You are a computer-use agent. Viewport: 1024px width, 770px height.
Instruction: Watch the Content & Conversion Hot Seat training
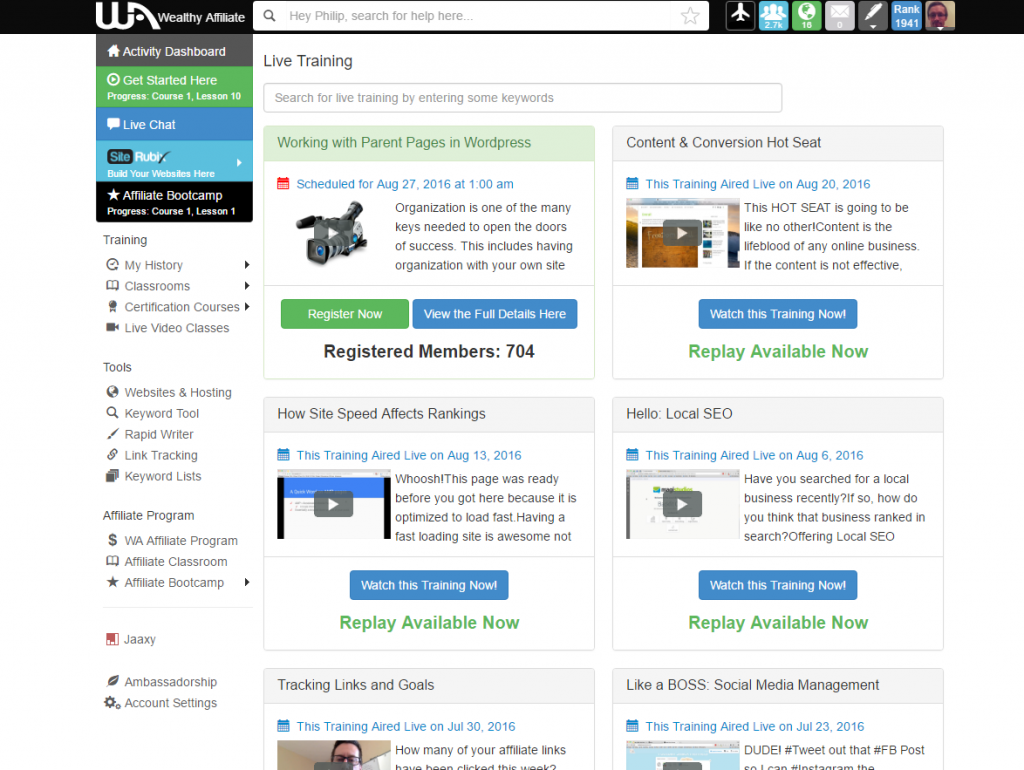click(x=778, y=314)
